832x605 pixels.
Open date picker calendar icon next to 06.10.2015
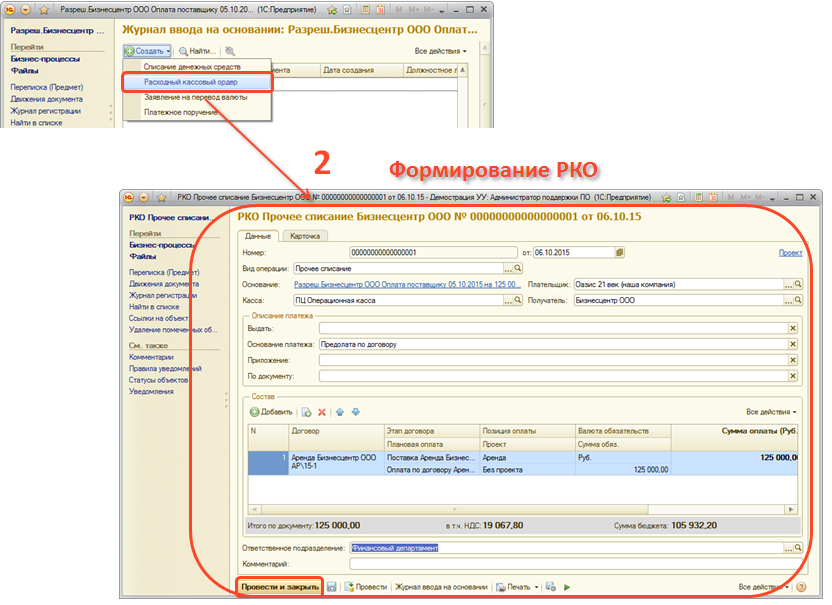click(x=620, y=253)
